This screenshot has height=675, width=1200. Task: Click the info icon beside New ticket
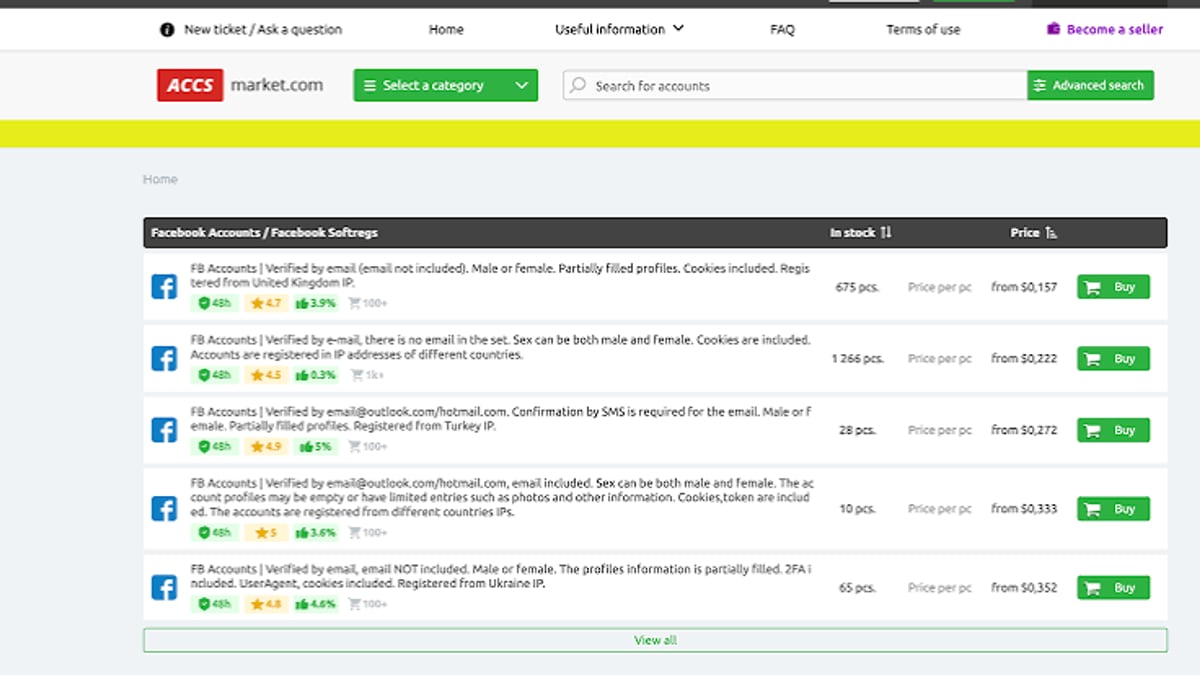coord(167,30)
